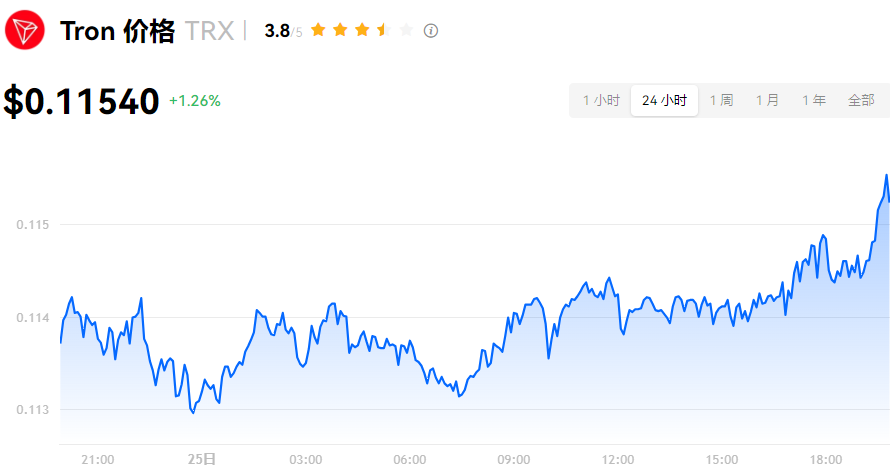Image resolution: width=890 pixels, height=473 pixels.
Task: Open the rating info circle icon
Action: [431, 31]
